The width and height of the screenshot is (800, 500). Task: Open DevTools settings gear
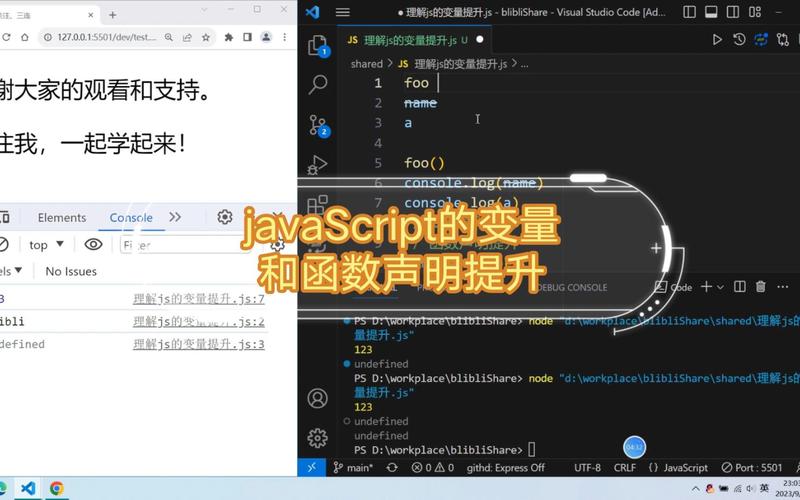click(224, 217)
